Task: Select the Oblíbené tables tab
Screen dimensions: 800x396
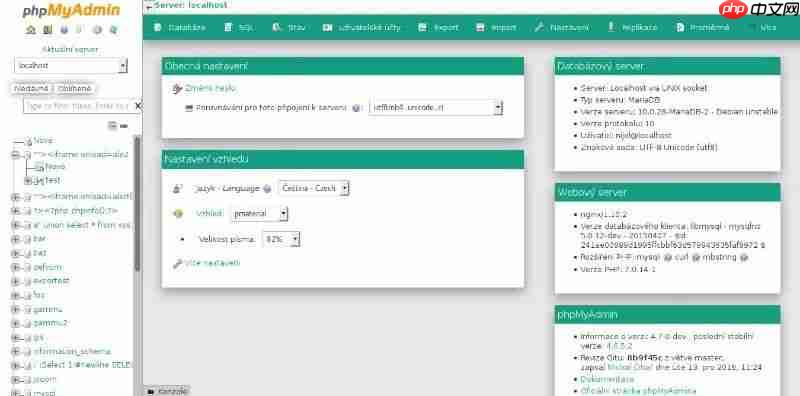Action: [x=74, y=89]
